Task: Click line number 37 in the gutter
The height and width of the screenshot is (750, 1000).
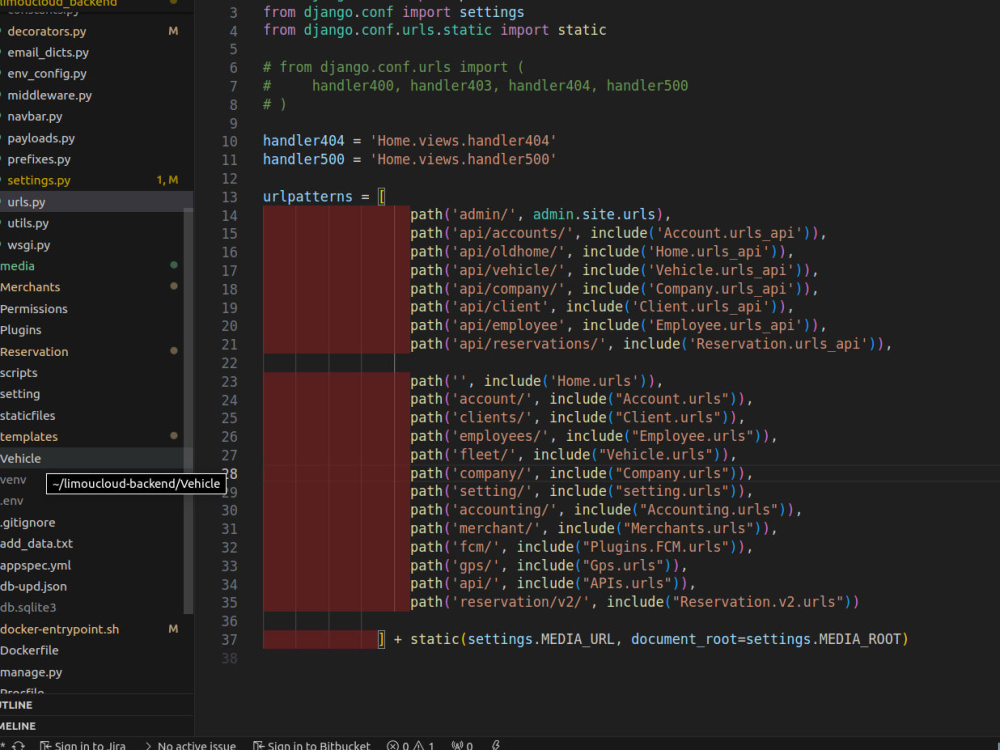Action: pos(229,640)
